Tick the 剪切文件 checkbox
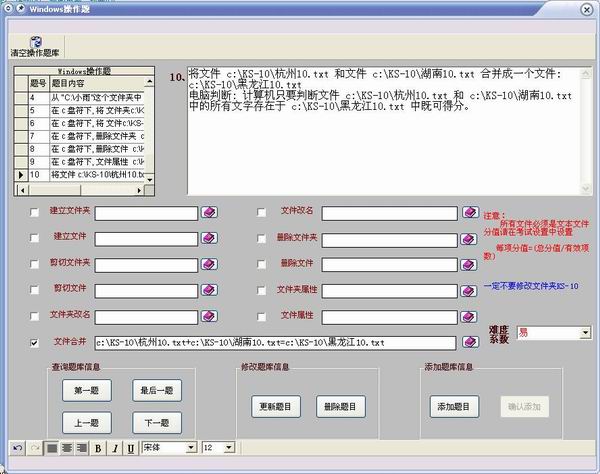Viewport: 600px width, 474px height. pos(34,290)
